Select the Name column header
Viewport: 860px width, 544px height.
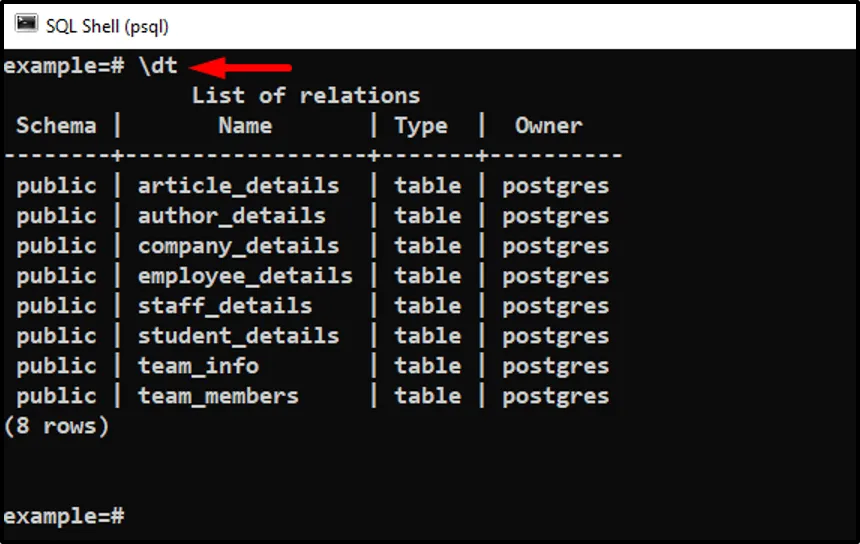(x=245, y=126)
